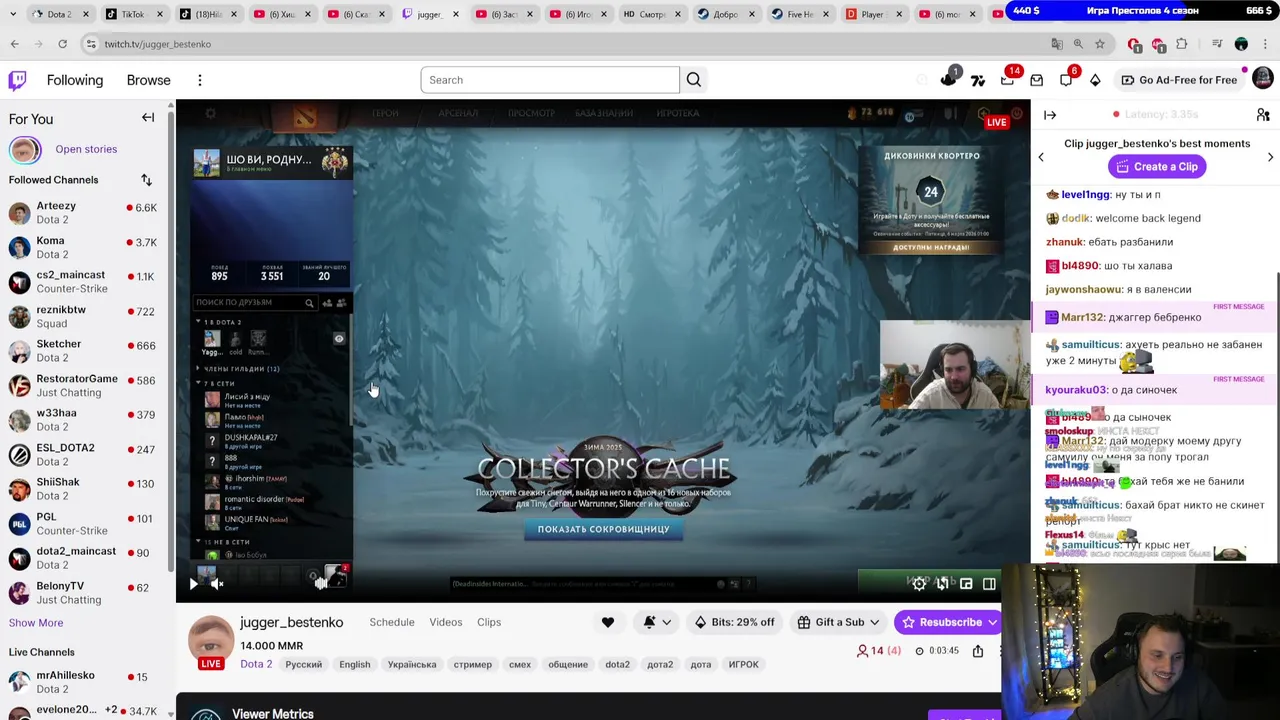This screenshot has width=1280, height=720.
Task: Unmute the stream volume
Action: pos(216,584)
